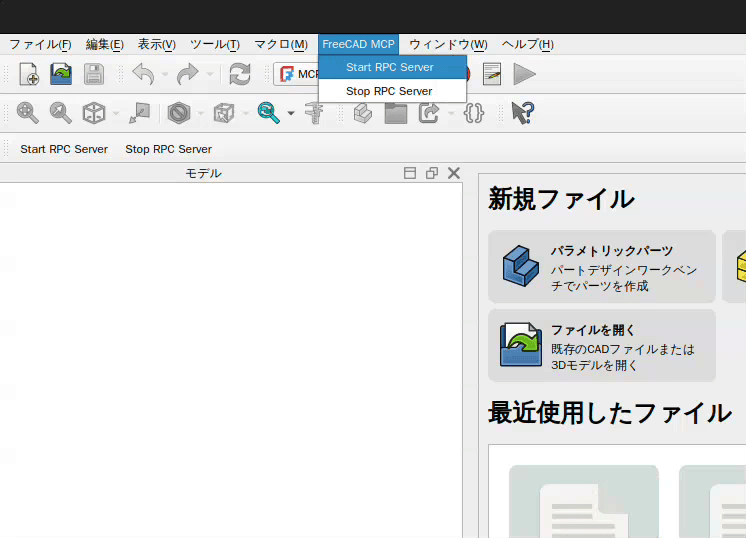Click the Isometric view cube icon

pos(94,113)
